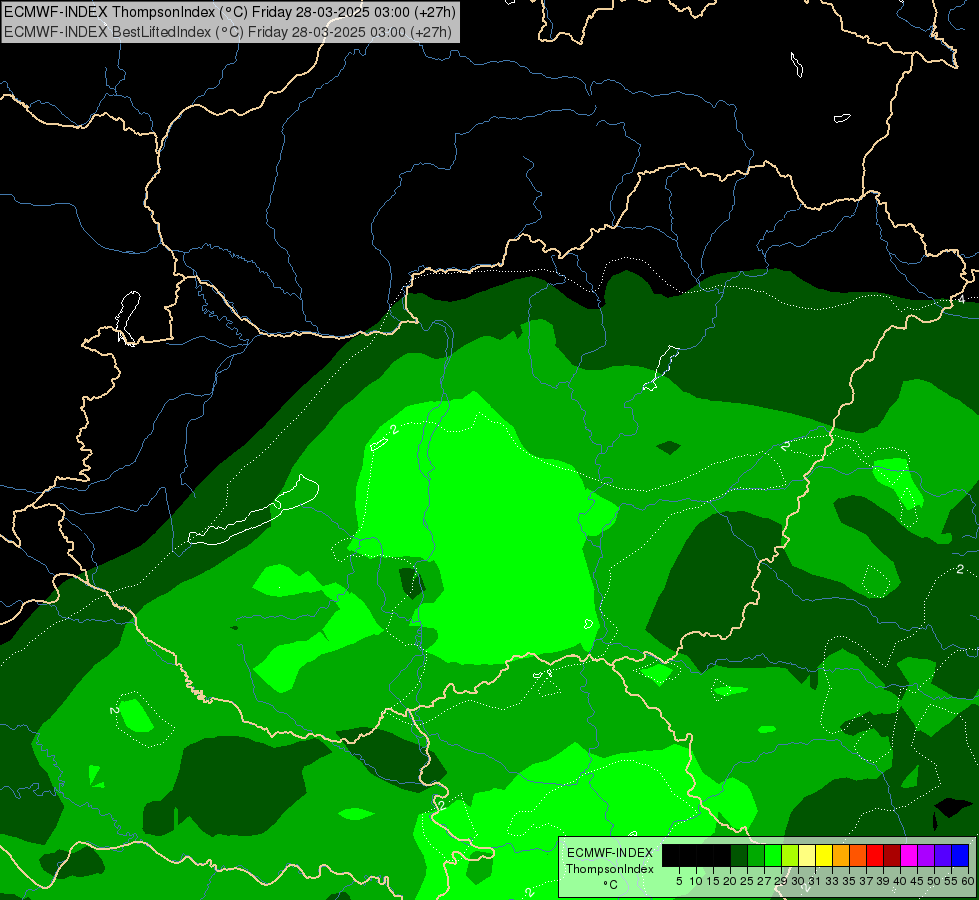Click legend tick value 35
This screenshot has width=979, height=900.
click(x=849, y=881)
